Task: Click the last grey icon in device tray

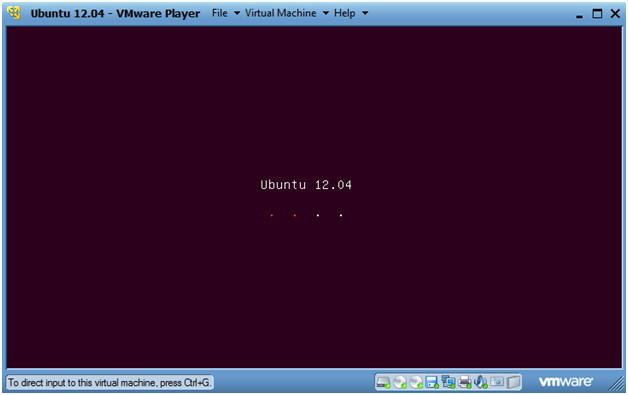Action: tap(513, 383)
